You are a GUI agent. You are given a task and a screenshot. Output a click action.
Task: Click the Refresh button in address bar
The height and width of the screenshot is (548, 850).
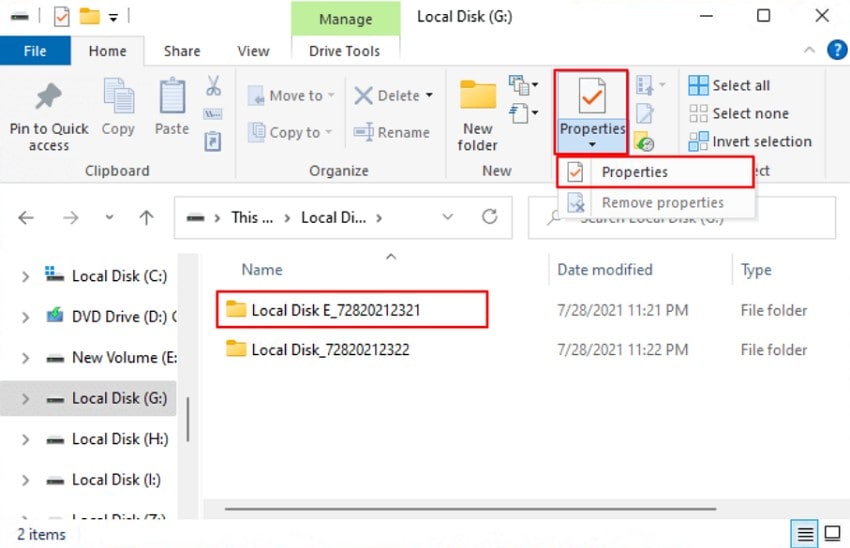(x=490, y=217)
